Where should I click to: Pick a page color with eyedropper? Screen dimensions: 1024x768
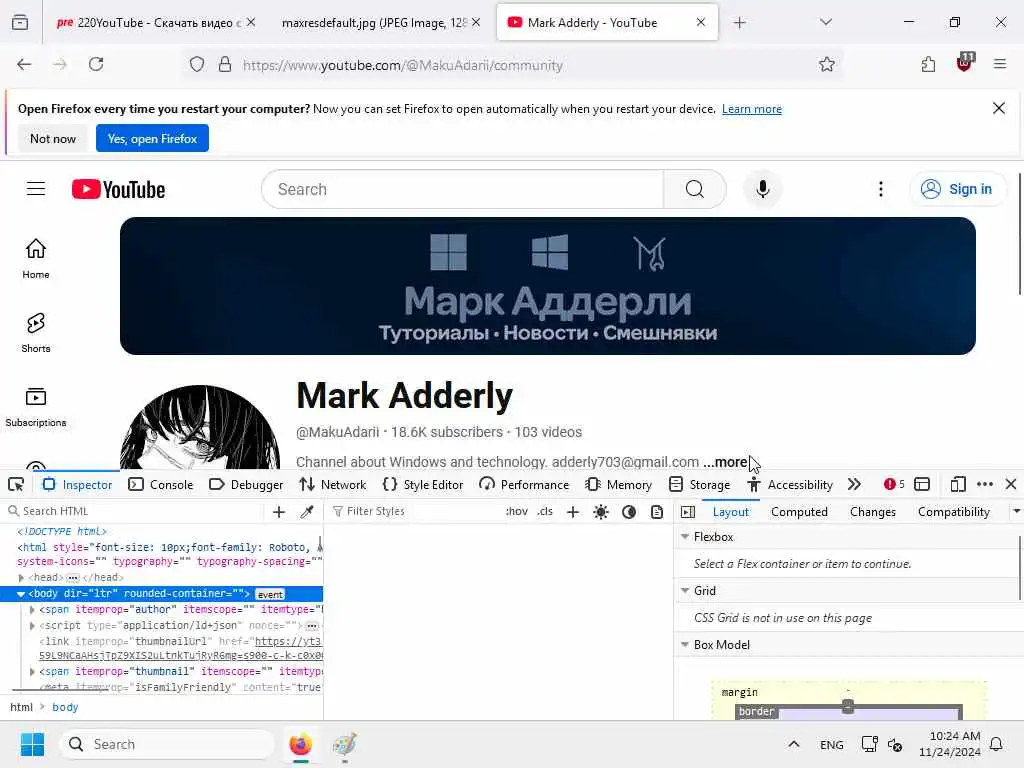(x=307, y=511)
